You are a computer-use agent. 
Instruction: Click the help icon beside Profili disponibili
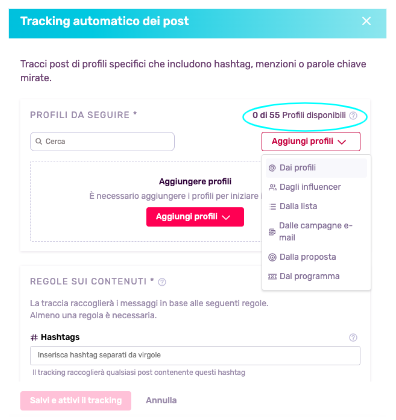(353, 116)
